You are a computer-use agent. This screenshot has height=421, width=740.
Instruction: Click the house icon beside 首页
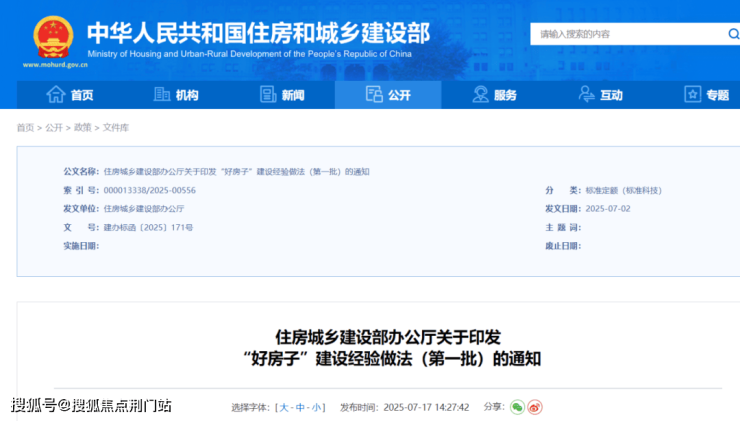(x=56, y=94)
